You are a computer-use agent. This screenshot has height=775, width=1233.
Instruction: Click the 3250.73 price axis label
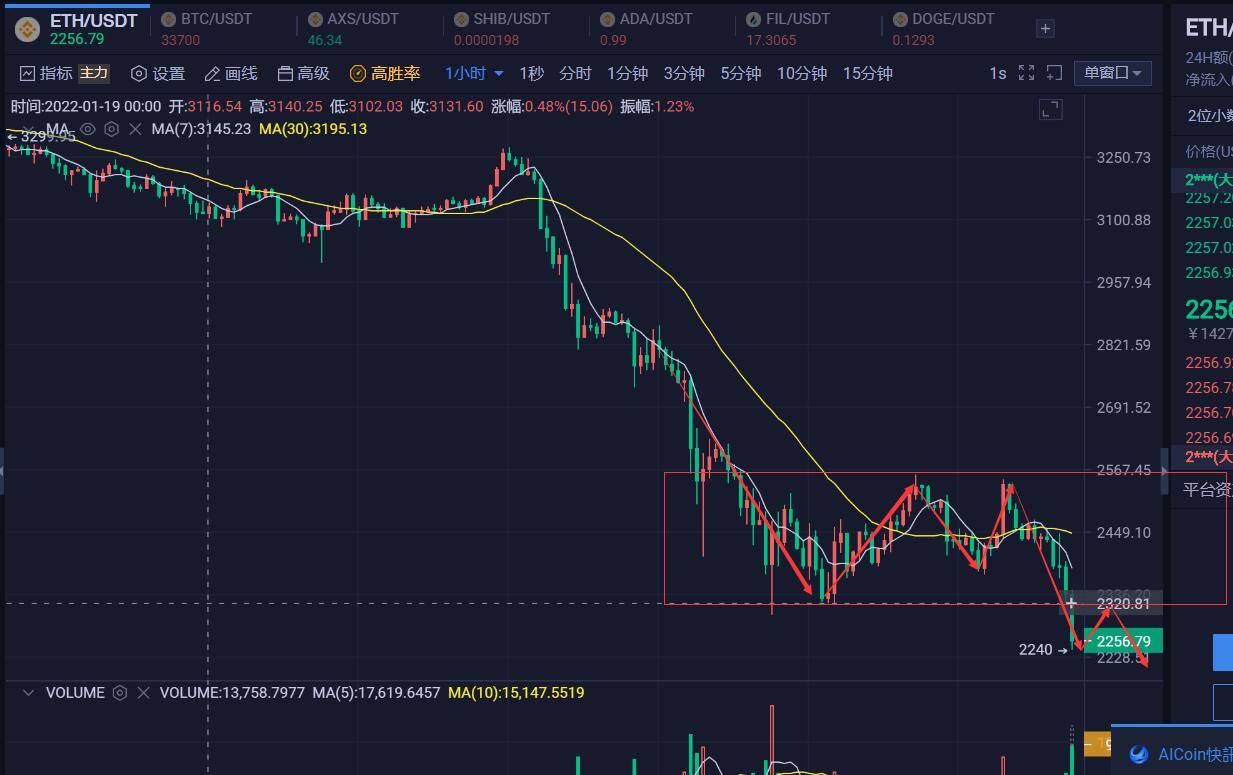coord(1123,157)
